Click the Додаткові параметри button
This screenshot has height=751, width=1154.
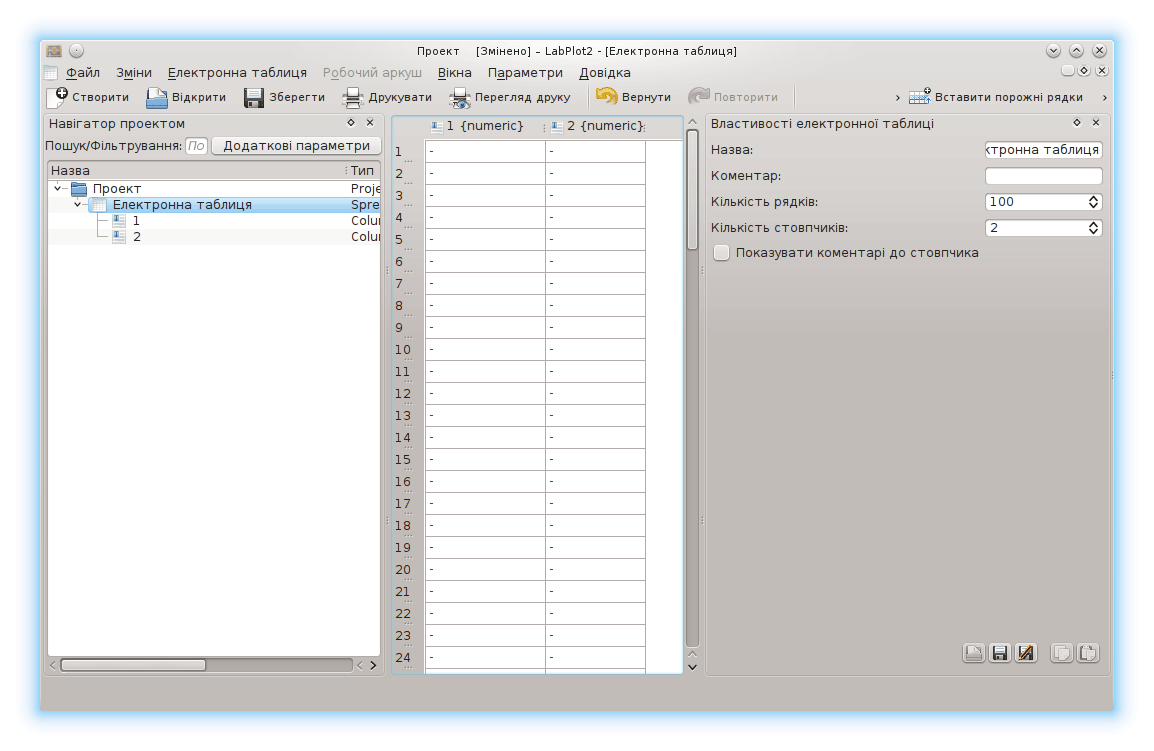296,146
